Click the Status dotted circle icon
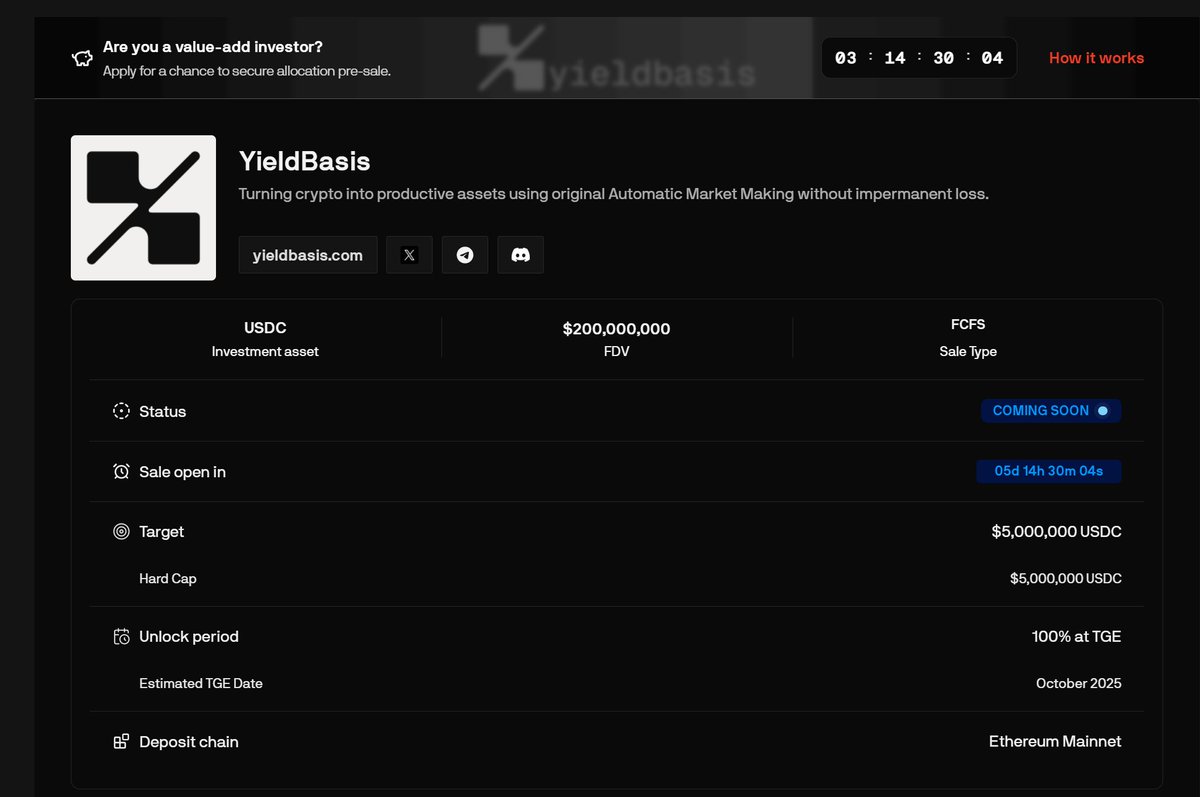This screenshot has width=1200, height=797. [121, 411]
